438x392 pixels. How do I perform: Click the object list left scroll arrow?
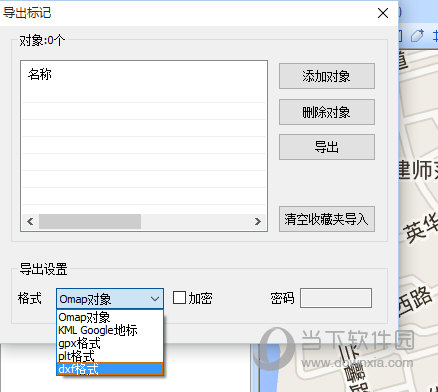pyautogui.click(x=30, y=221)
